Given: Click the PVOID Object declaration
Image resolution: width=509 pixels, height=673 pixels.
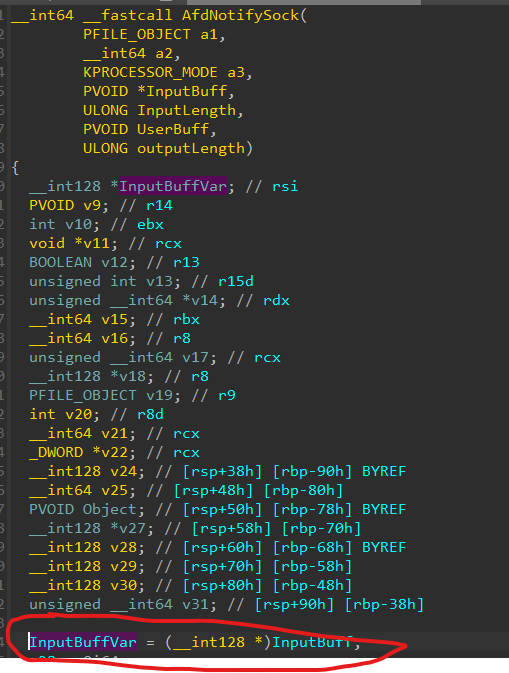Looking at the screenshot, I should click(x=87, y=509).
